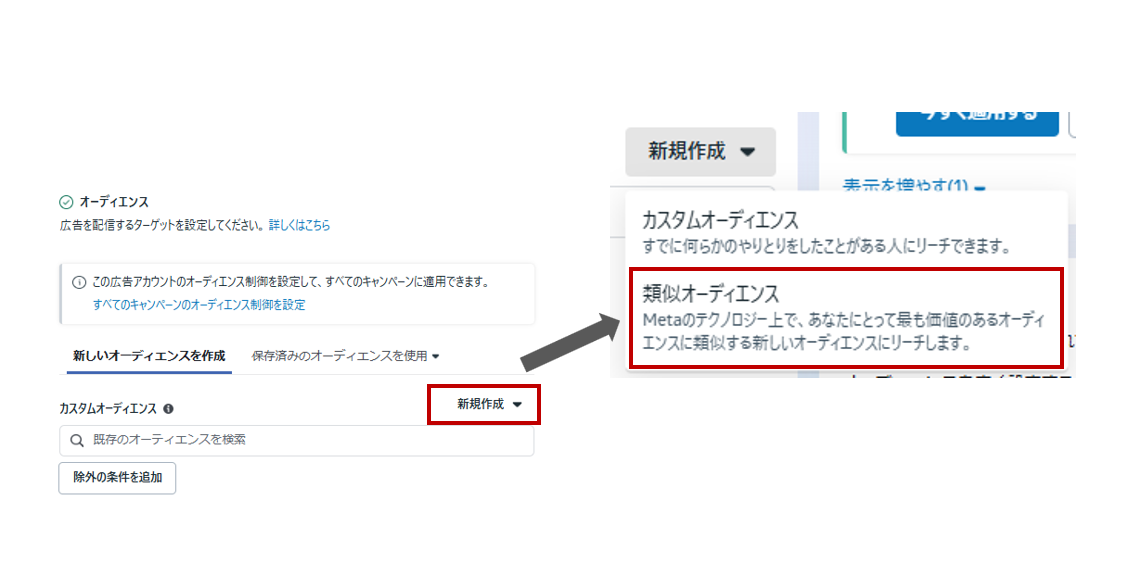Switch to the 新しいオーディエンスを作成 tab
The width and height of the screenshot is (1130, 561).
pyautogui.click(x=149, y=356)
